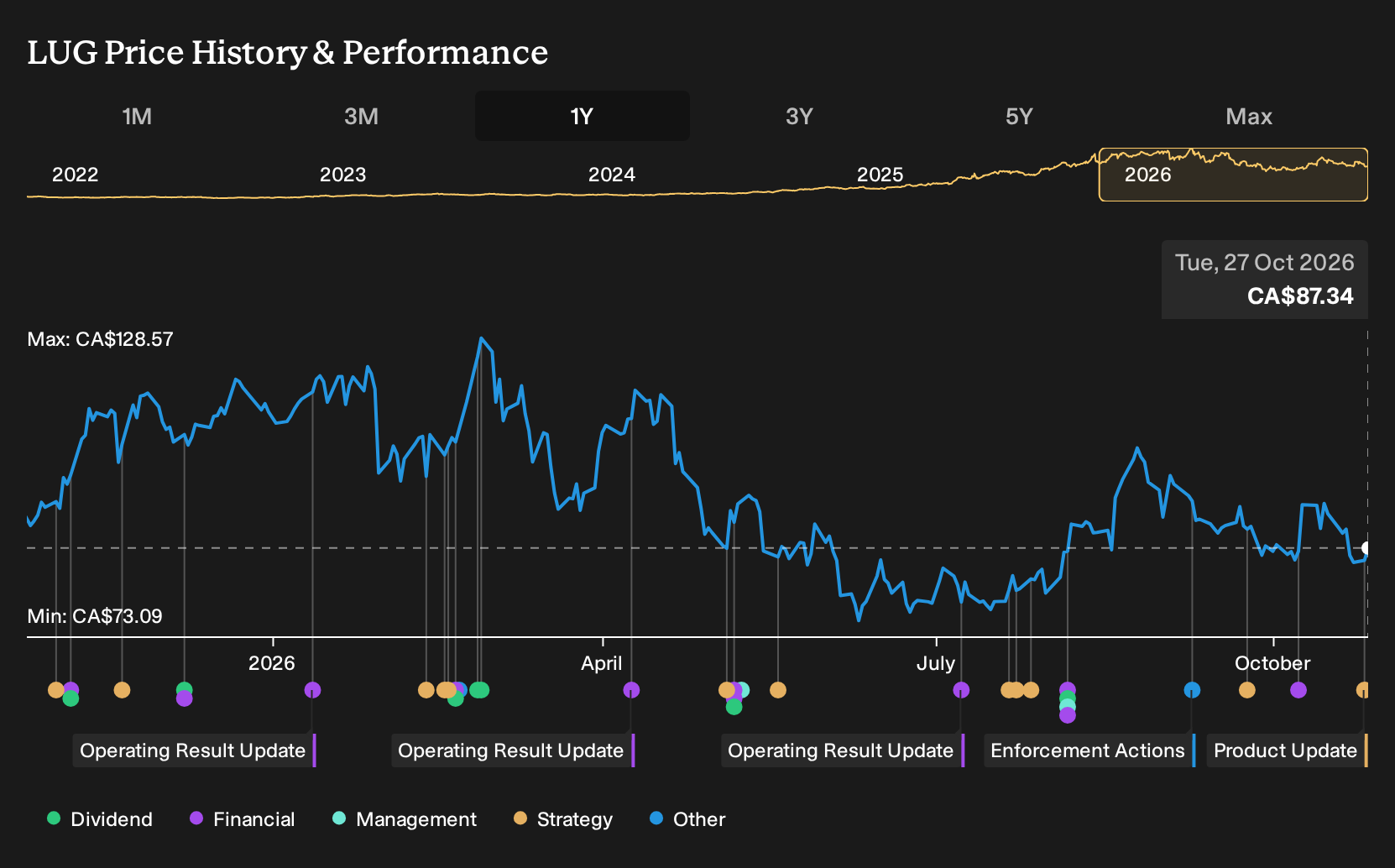Open Operating Result Update label below July
The height and width of the screenshot is (868, 1395).
coord(841,750)
